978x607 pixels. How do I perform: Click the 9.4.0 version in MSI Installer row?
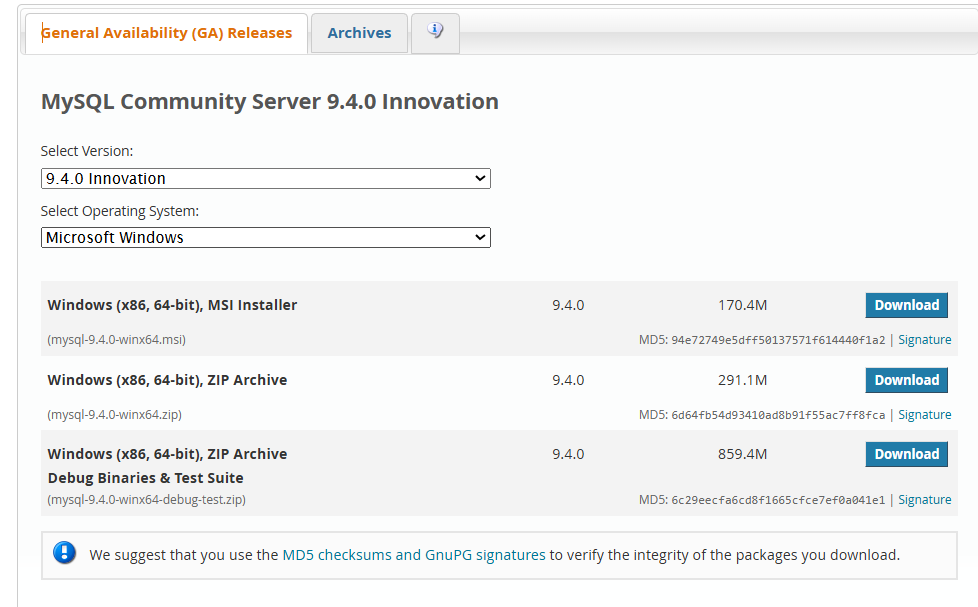coord(568,305)
